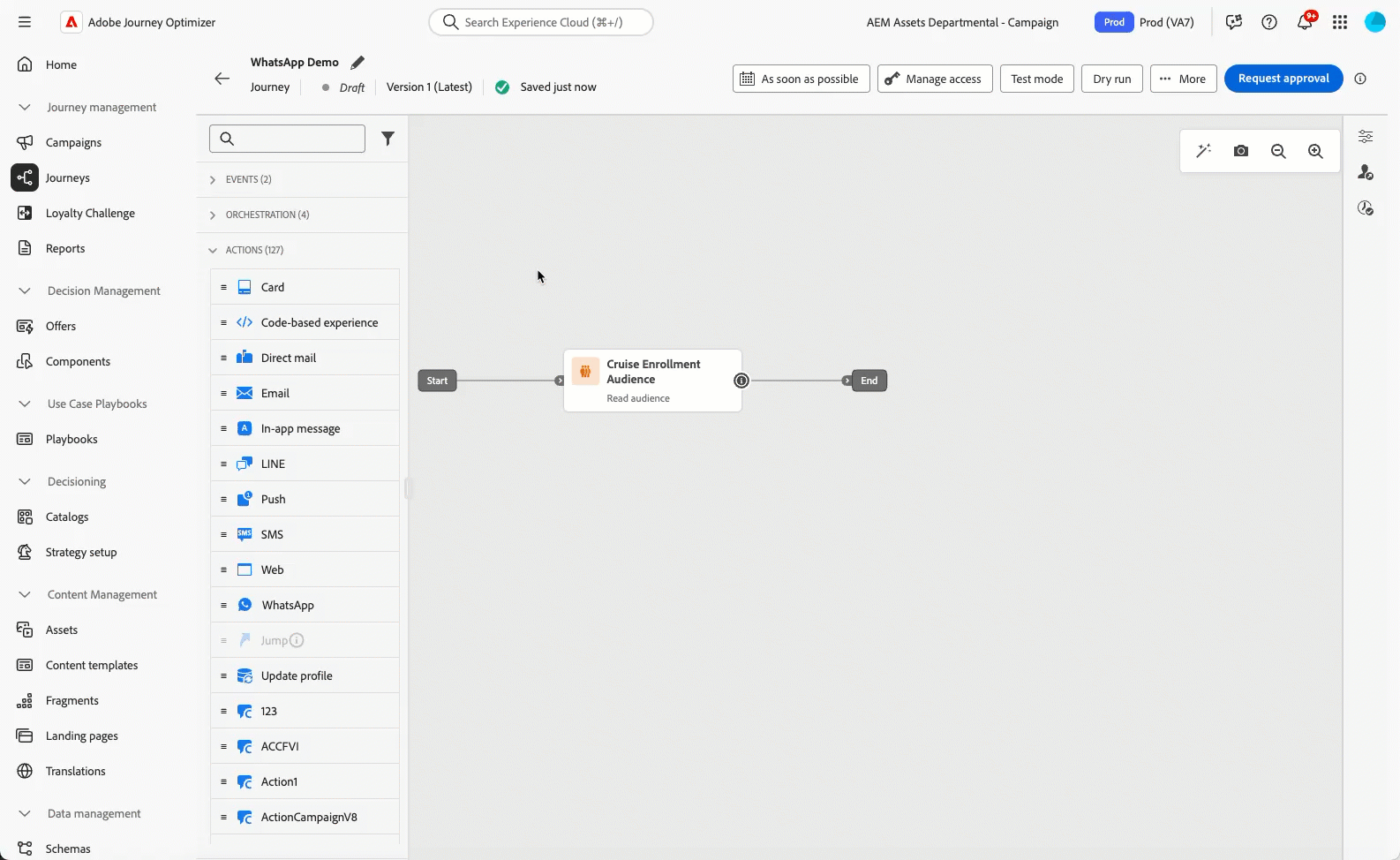This screenshot has height=860, width=1400.
Task: Zoom out of the journey canvas
Action: tap(1278, 151)
